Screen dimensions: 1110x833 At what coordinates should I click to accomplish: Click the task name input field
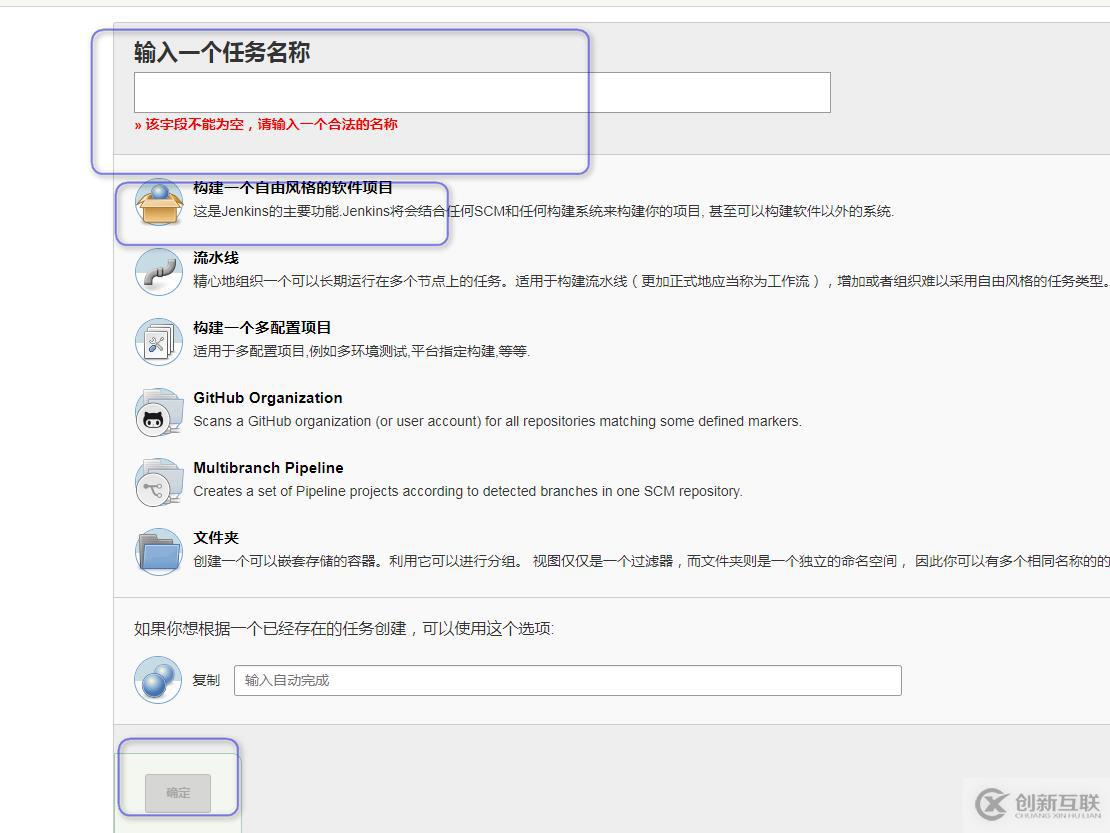tap(482, 92)
